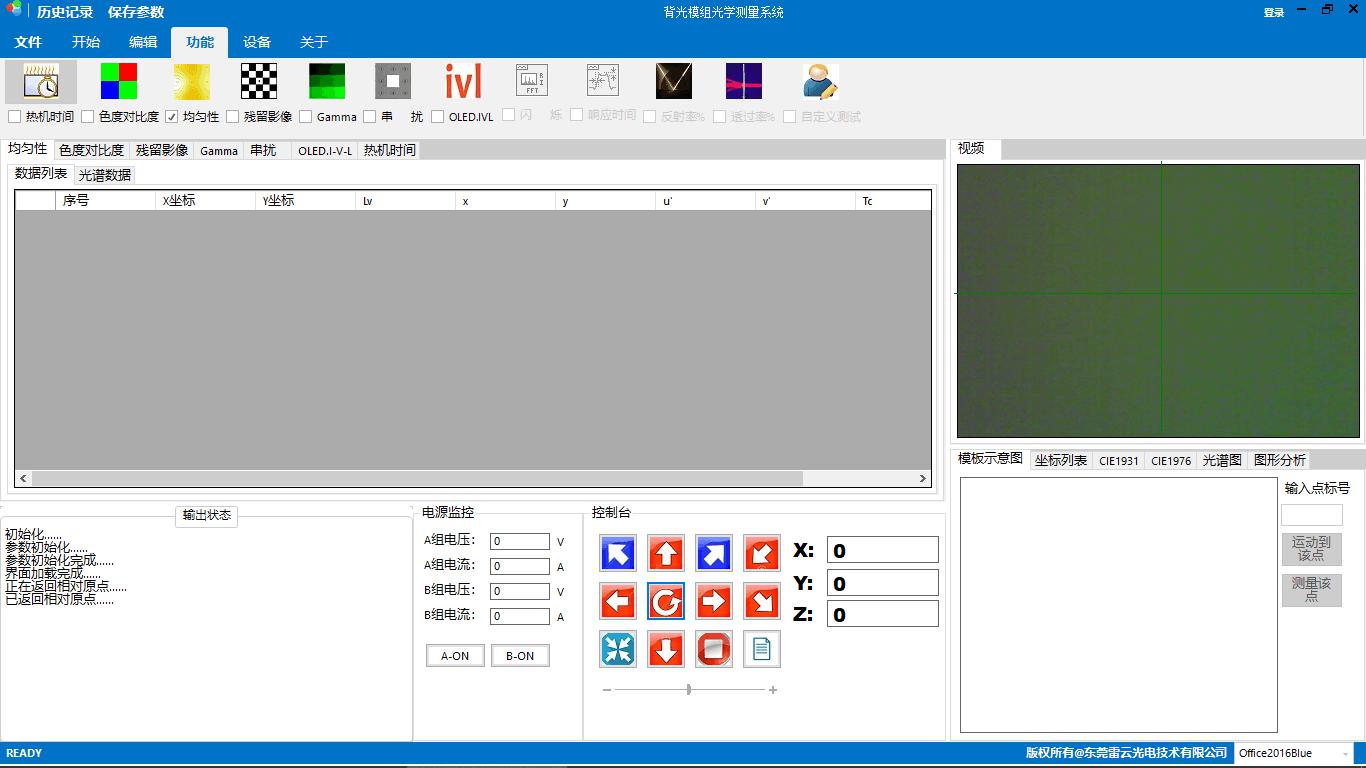Open the document icon in control console
Image resolution: width=1366 pixels, height=768 pixels.
(x=762, y=650)
